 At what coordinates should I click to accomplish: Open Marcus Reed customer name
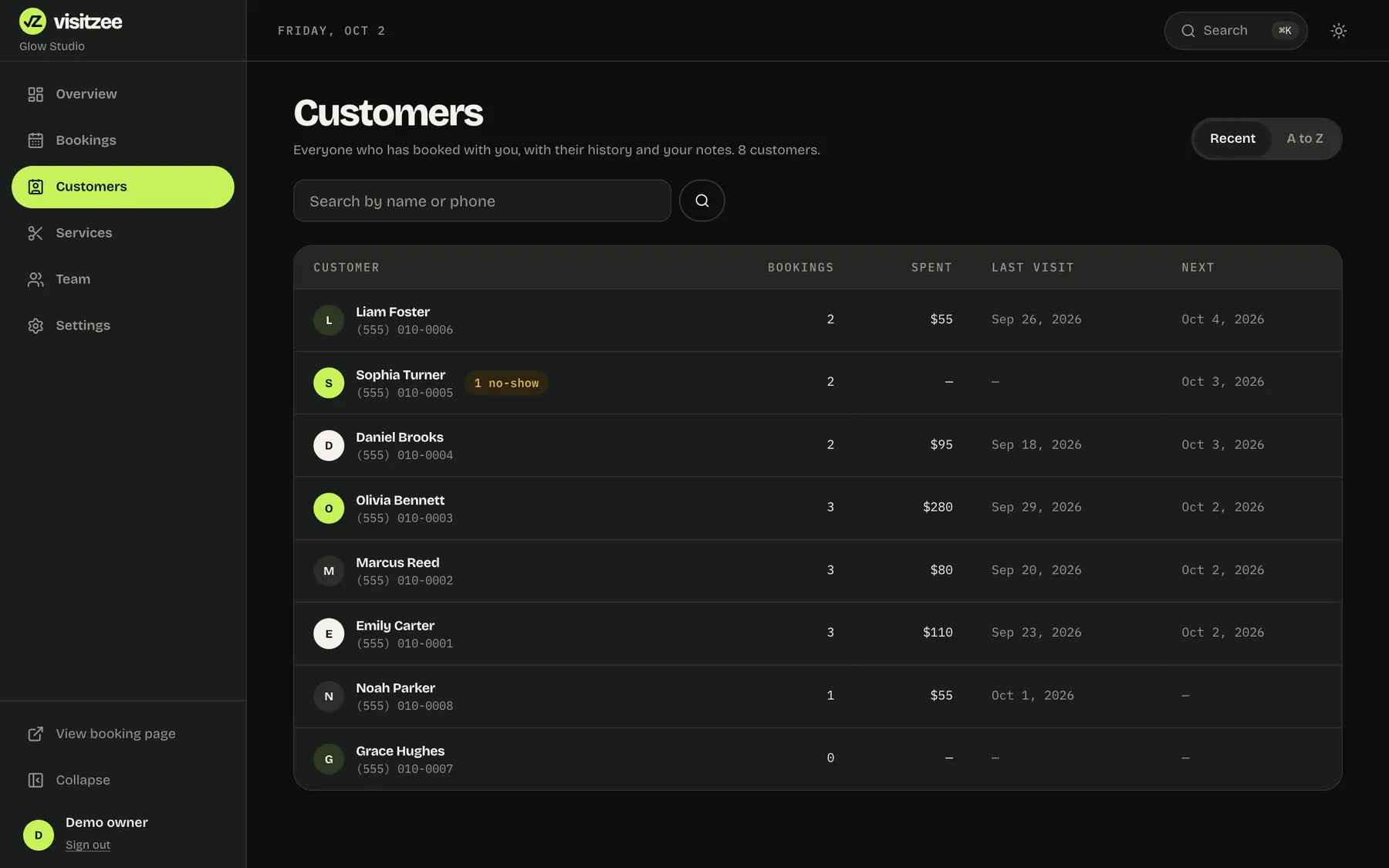[x=397, y=562]
